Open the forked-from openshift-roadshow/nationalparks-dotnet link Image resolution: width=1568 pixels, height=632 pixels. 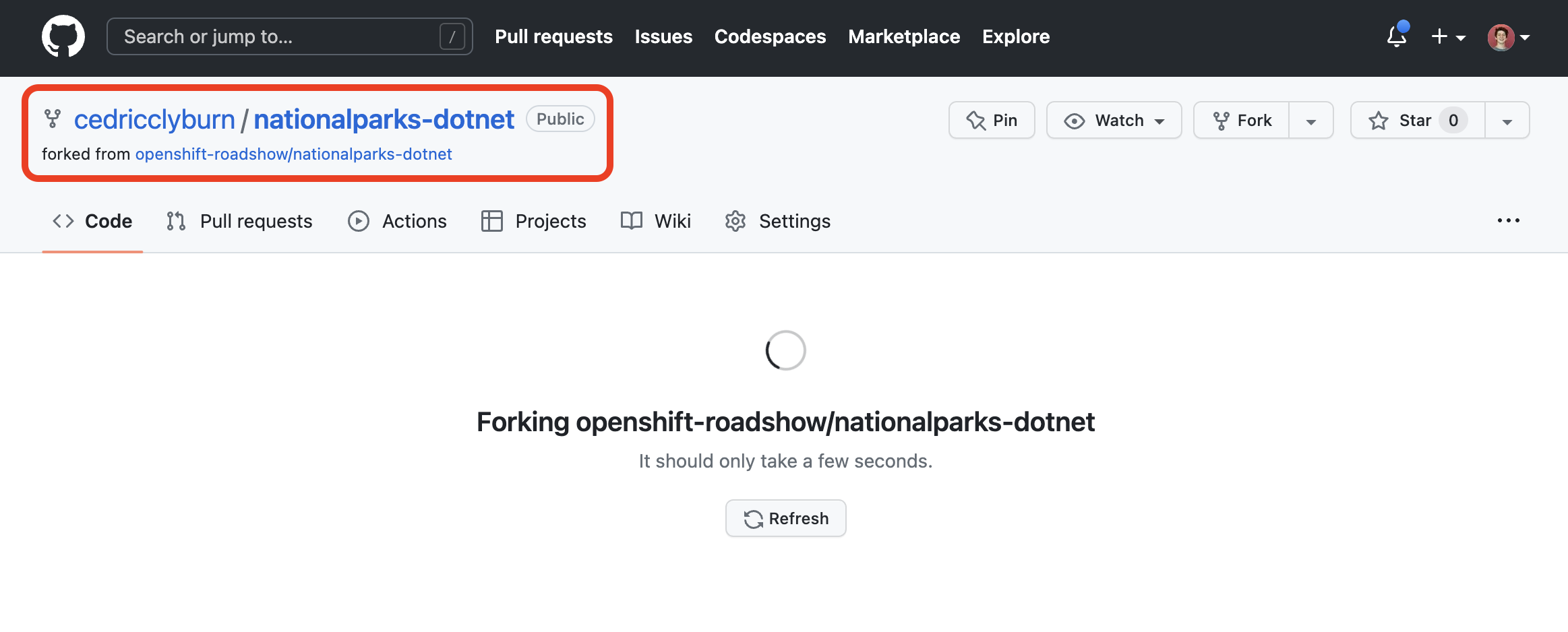pos(293,154)
